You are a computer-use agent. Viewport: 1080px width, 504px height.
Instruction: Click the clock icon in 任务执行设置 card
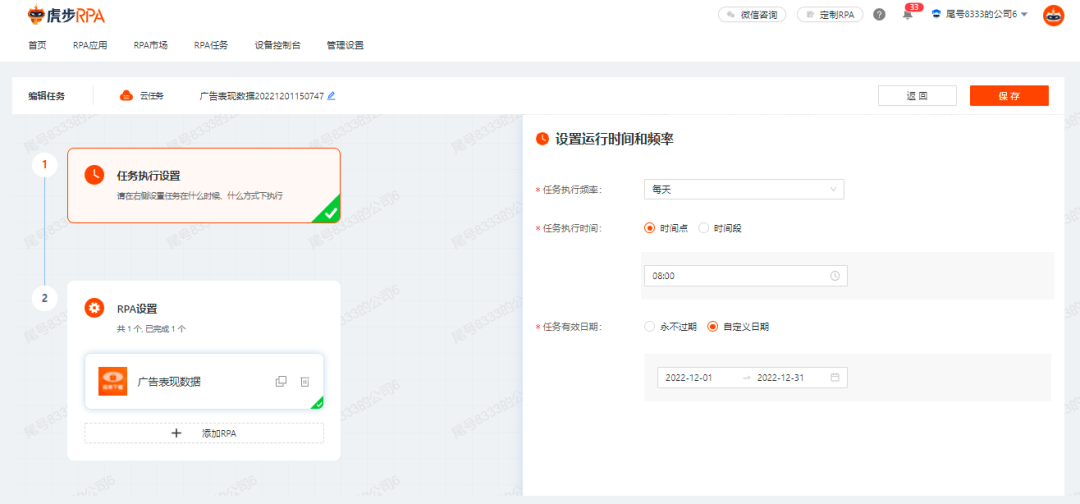point(94,175)
